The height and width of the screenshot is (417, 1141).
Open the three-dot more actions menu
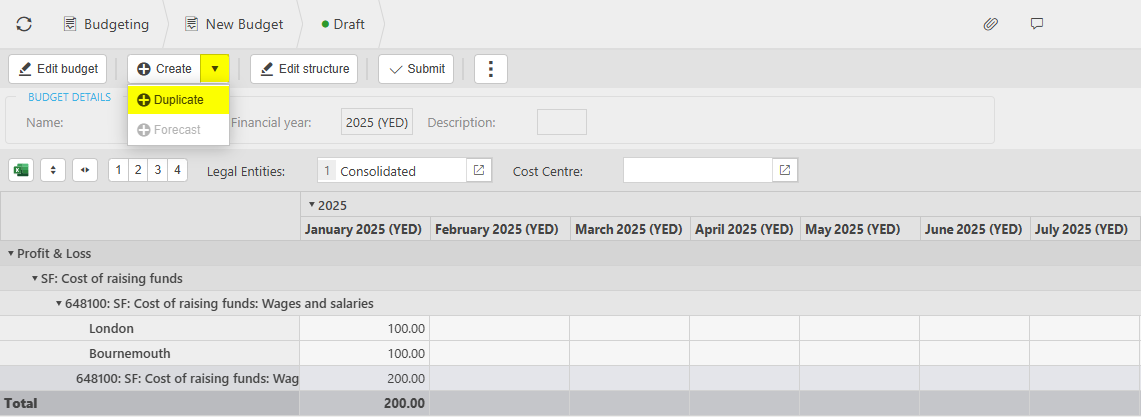(x=490, y=69)
